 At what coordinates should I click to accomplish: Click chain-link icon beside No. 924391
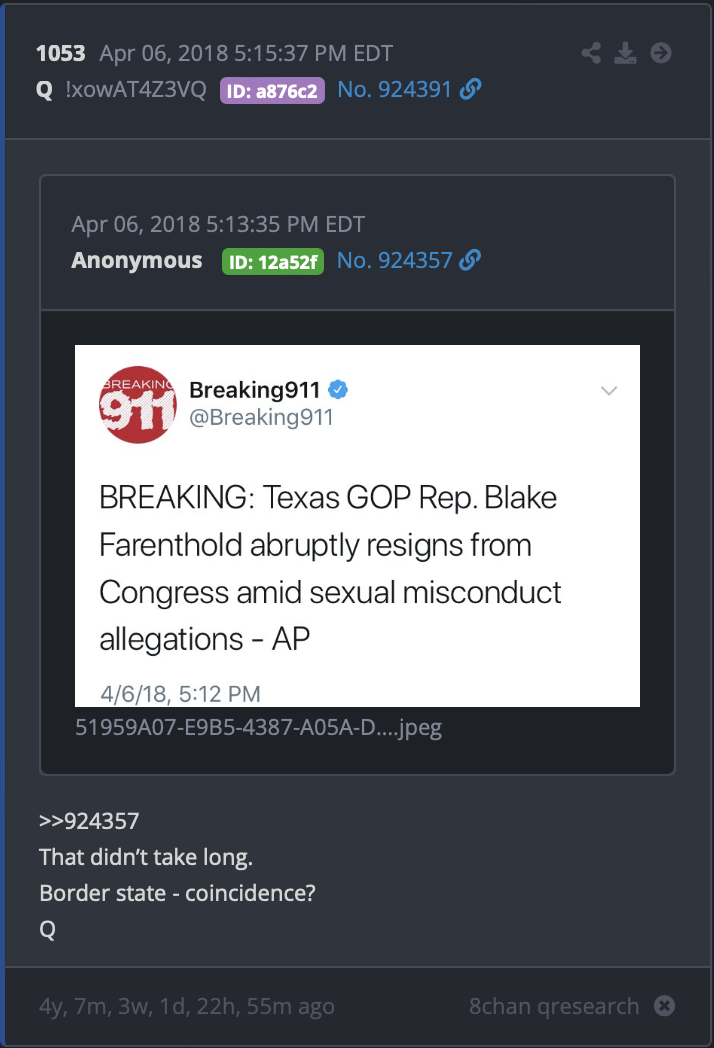[470, 90]
